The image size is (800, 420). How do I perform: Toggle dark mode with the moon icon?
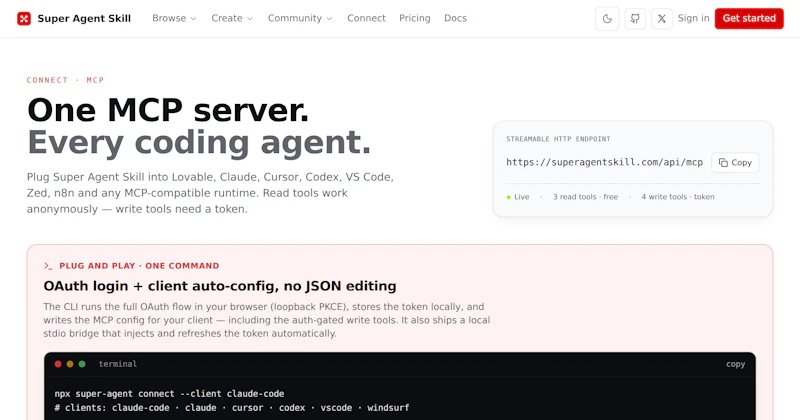607,19
